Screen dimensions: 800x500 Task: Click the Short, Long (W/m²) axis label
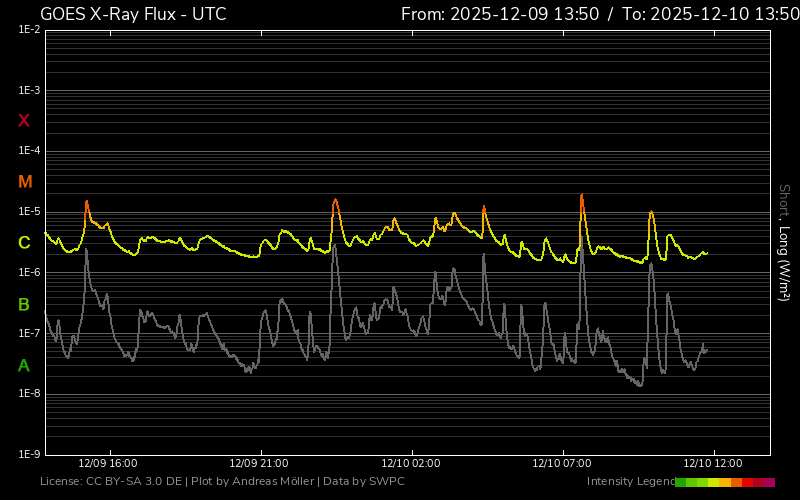(785, 243)
